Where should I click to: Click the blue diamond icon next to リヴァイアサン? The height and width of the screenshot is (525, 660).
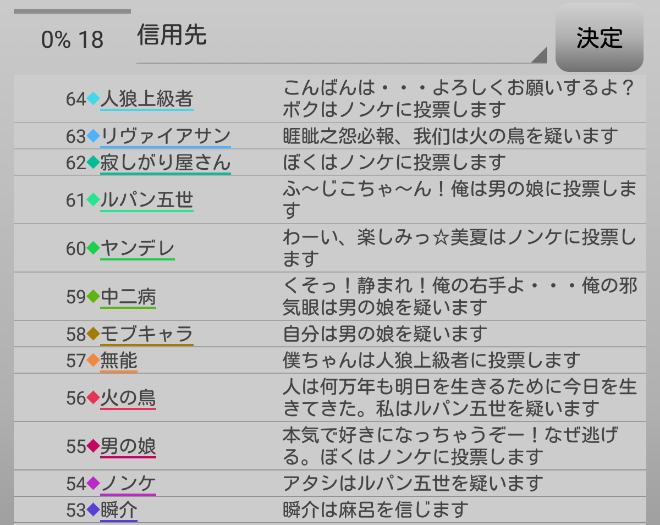click(x=94, y=136)
